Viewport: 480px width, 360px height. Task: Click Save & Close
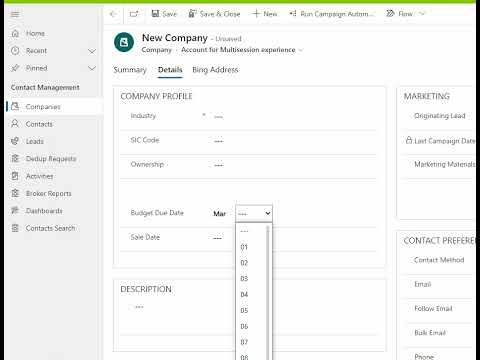[x=214, y=14]
